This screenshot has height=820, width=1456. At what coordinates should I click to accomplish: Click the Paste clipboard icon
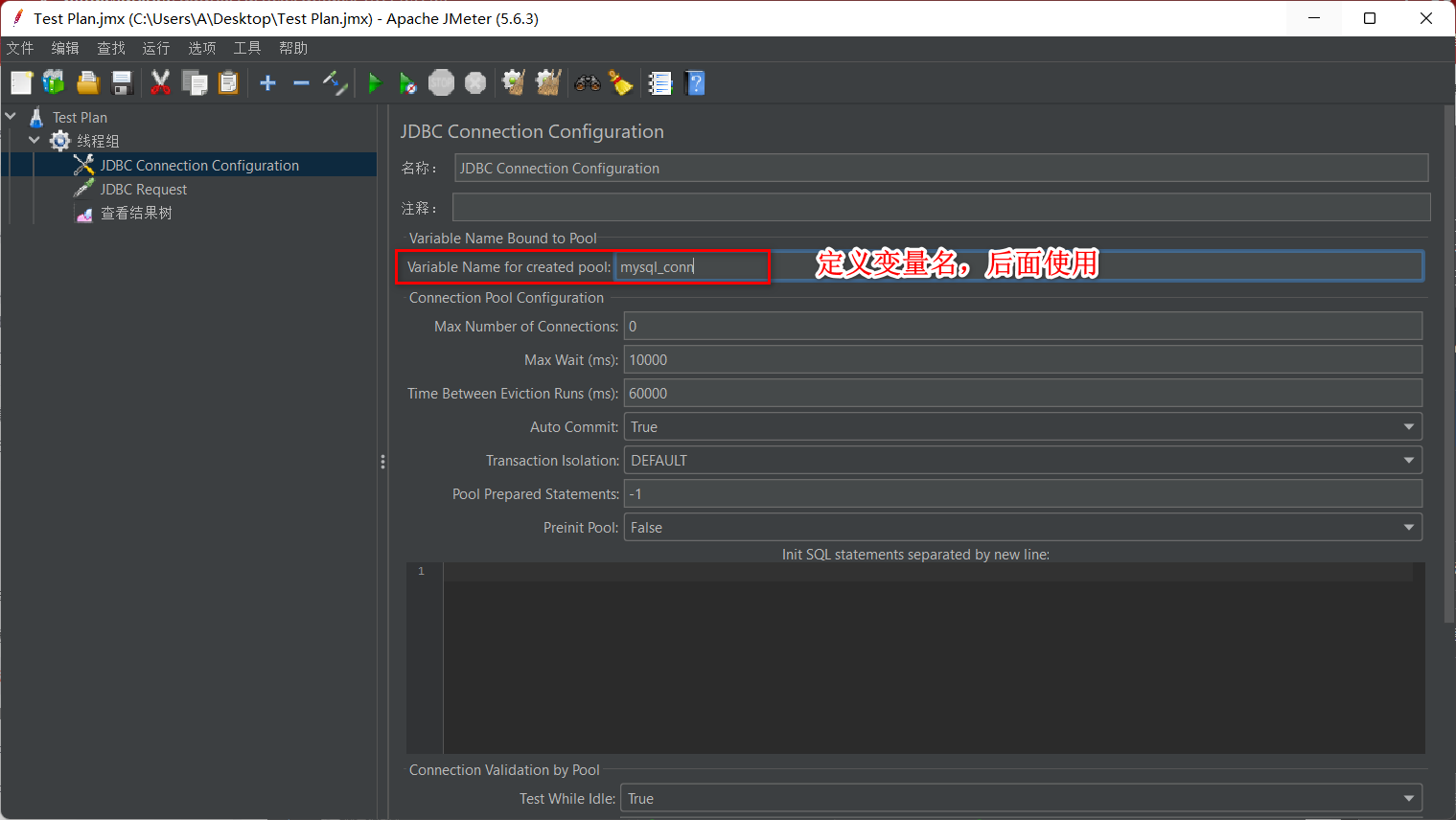228,83
